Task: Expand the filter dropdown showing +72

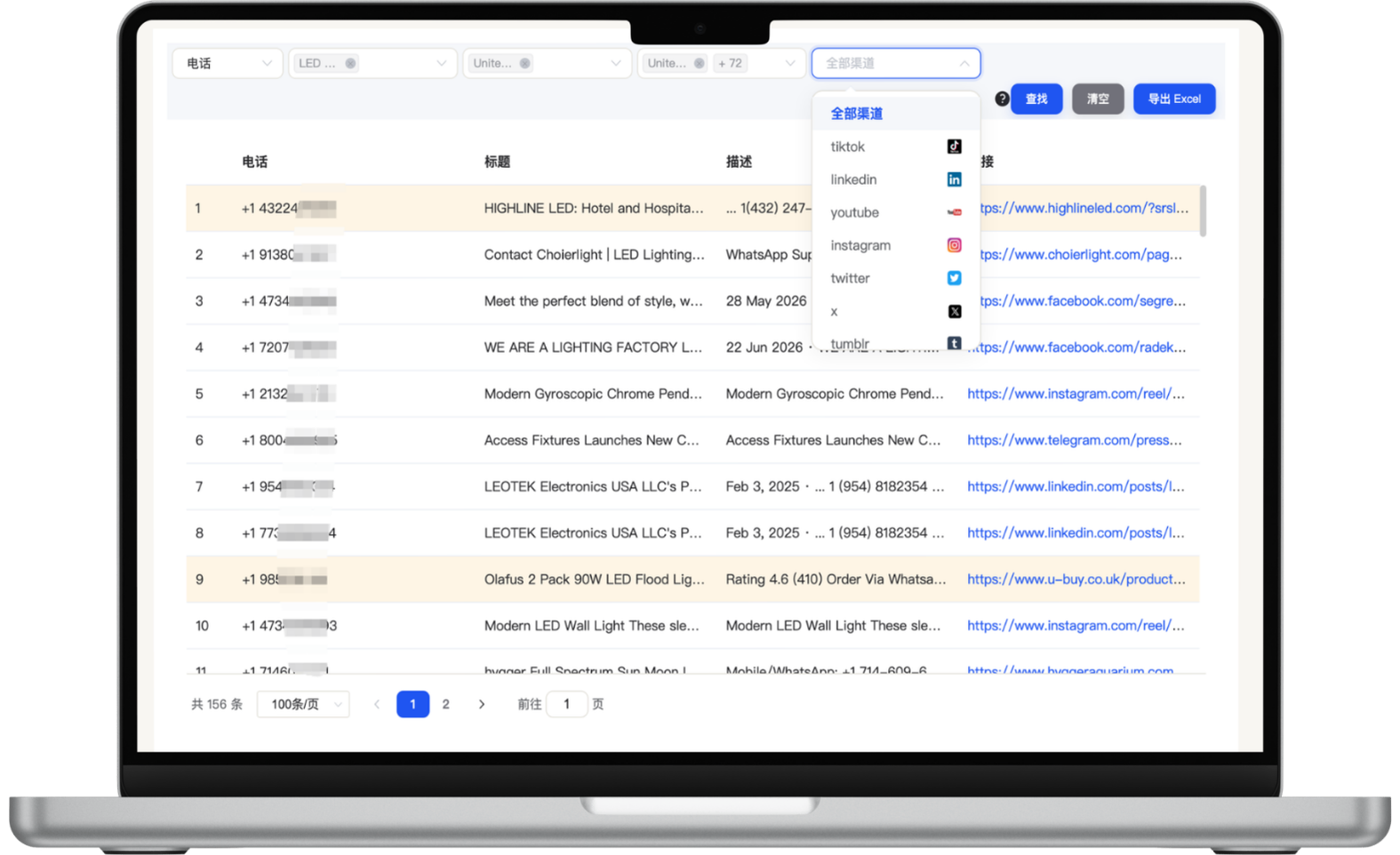Action: tap(721, 63)
